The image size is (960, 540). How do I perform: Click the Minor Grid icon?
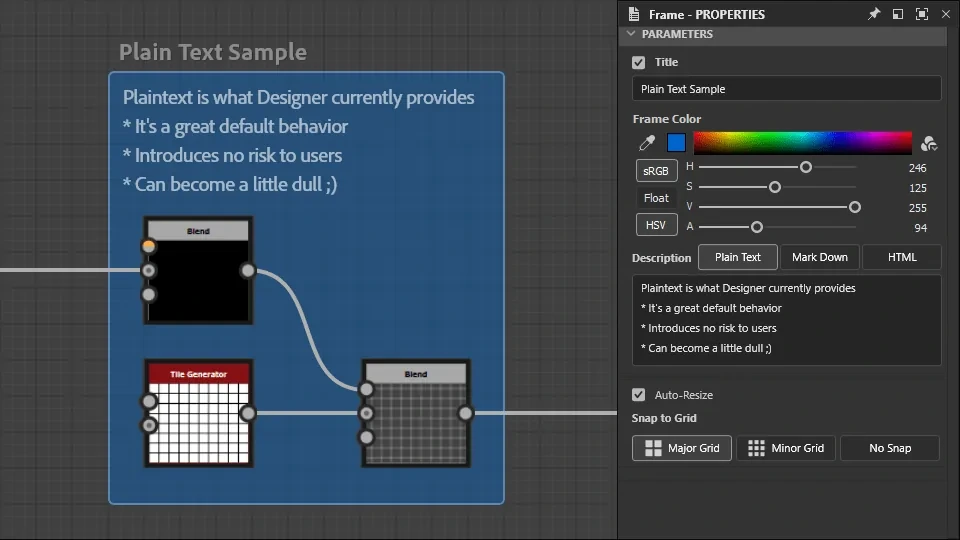756,448
